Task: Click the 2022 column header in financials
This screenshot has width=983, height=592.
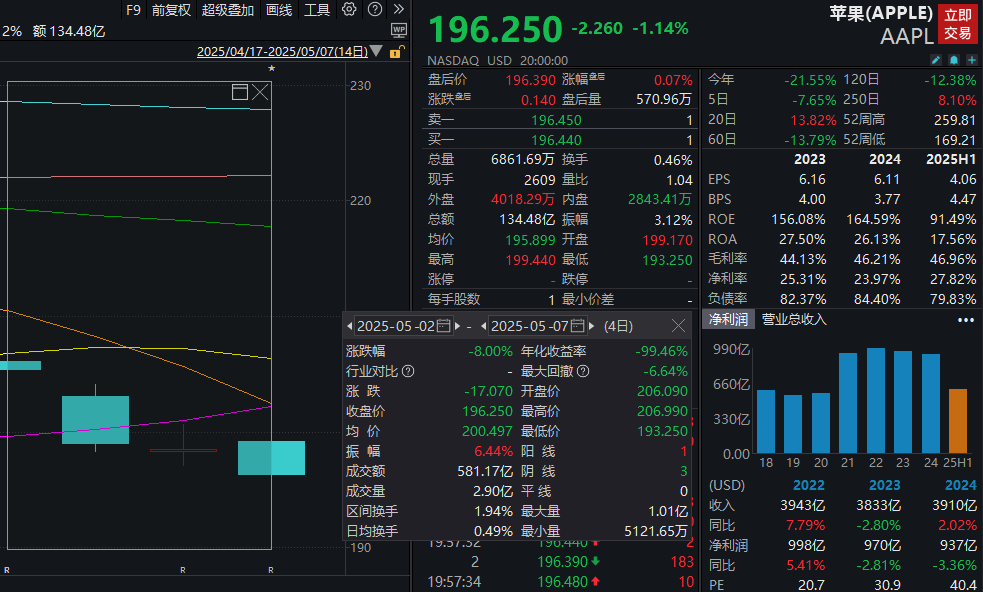Action: click(x=809, y=485)
